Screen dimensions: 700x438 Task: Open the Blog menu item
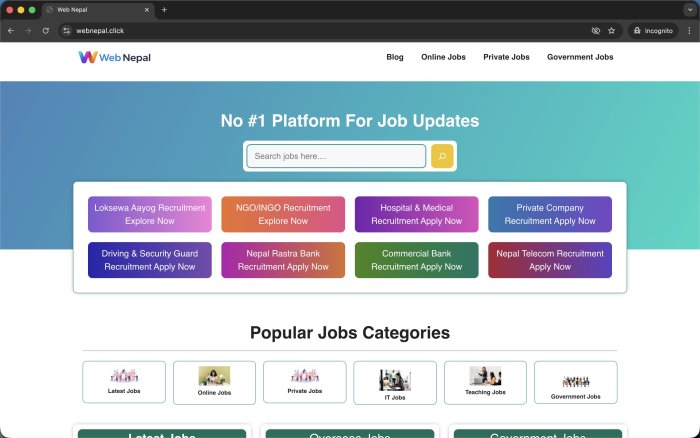pos(395,57)
